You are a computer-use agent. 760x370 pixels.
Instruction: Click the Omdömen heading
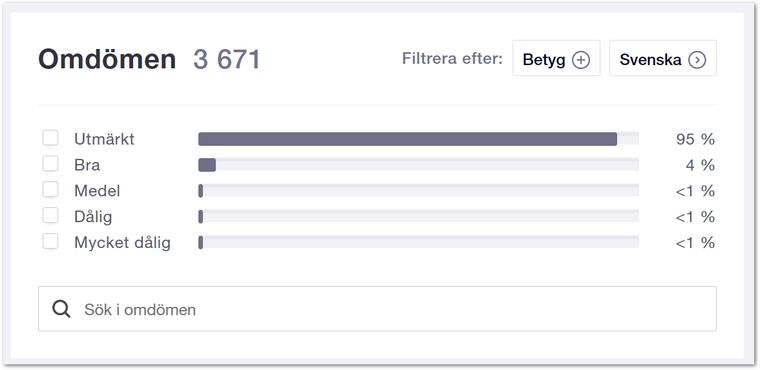coord(107,59)
